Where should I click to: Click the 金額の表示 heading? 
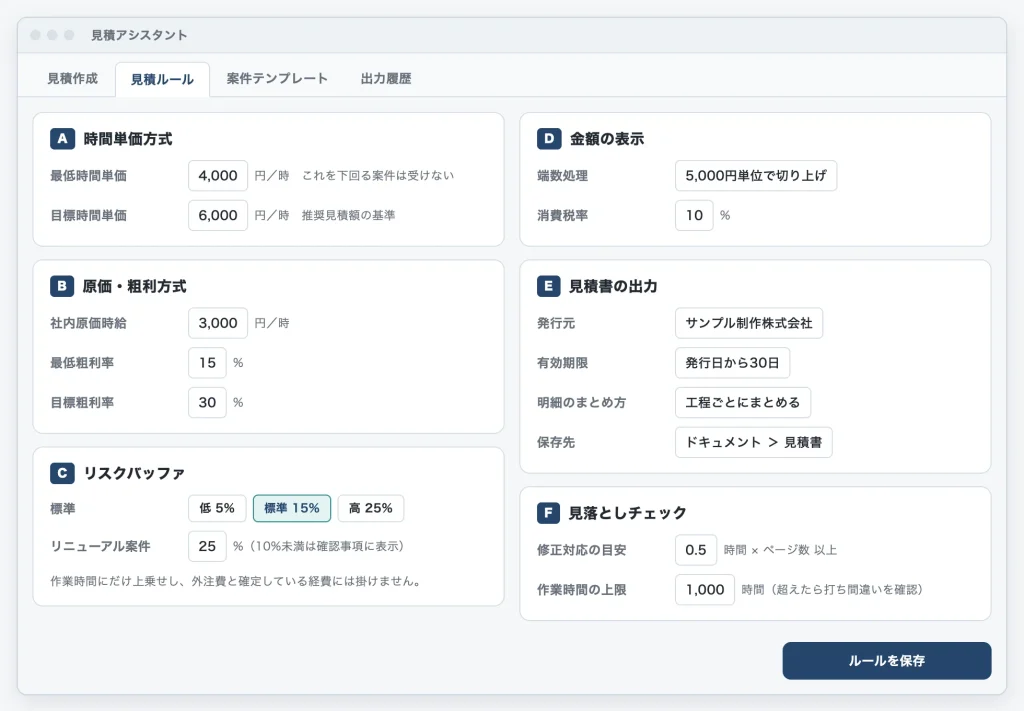pos(607,139)
